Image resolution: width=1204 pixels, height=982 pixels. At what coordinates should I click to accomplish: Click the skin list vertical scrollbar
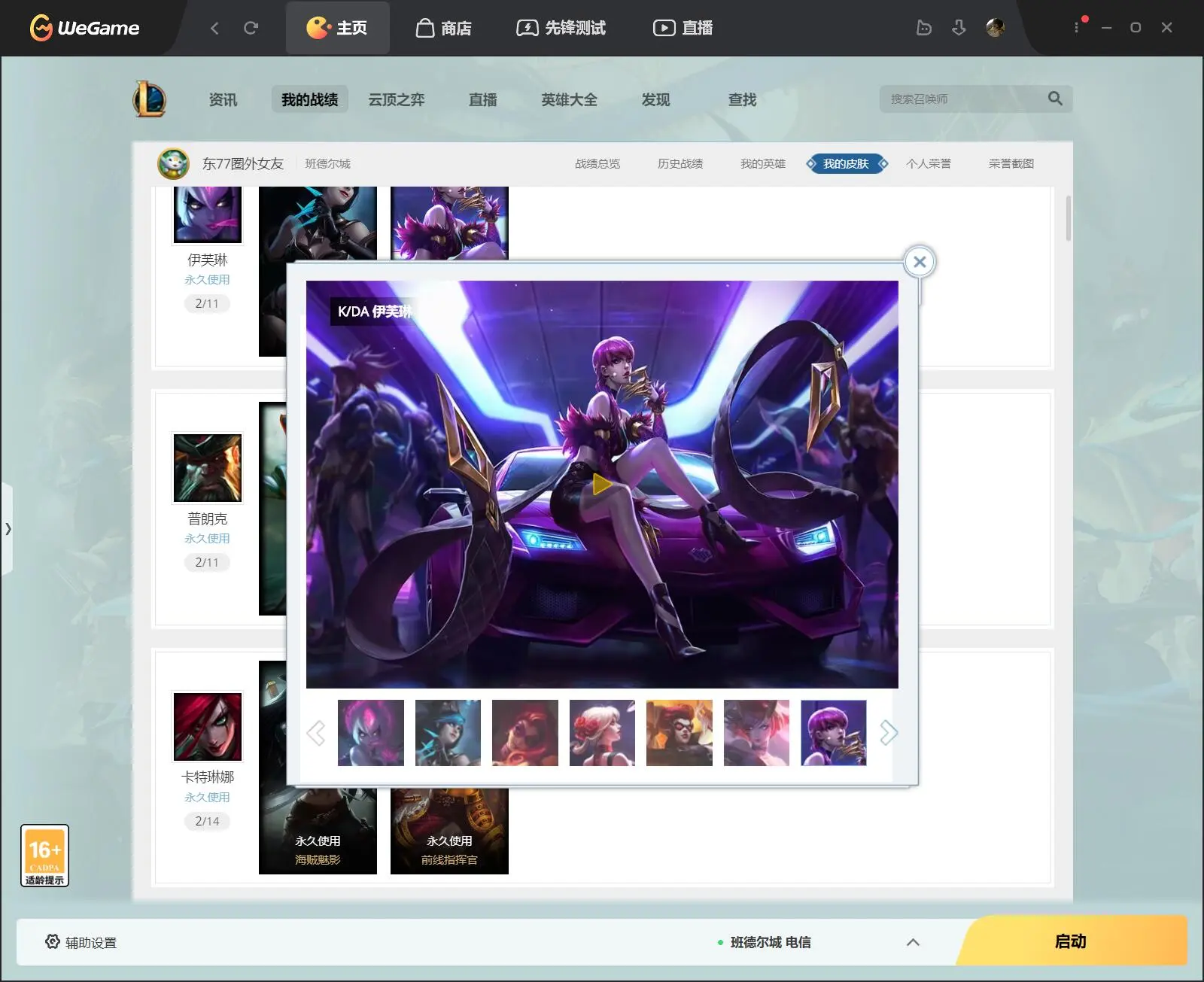(1069, 218)
